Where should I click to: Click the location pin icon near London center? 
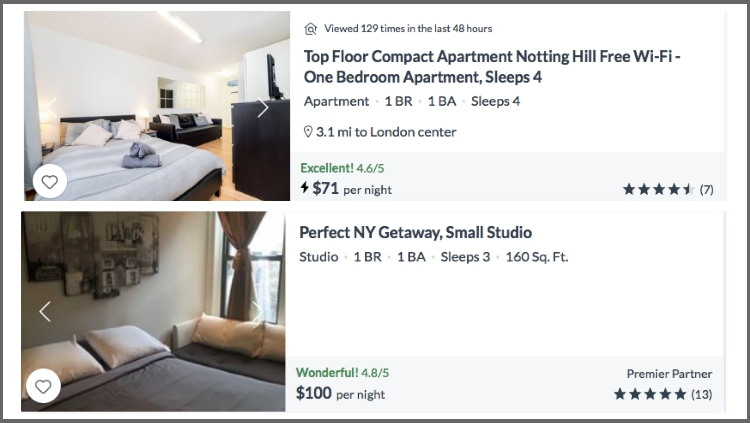pos(308,132)
